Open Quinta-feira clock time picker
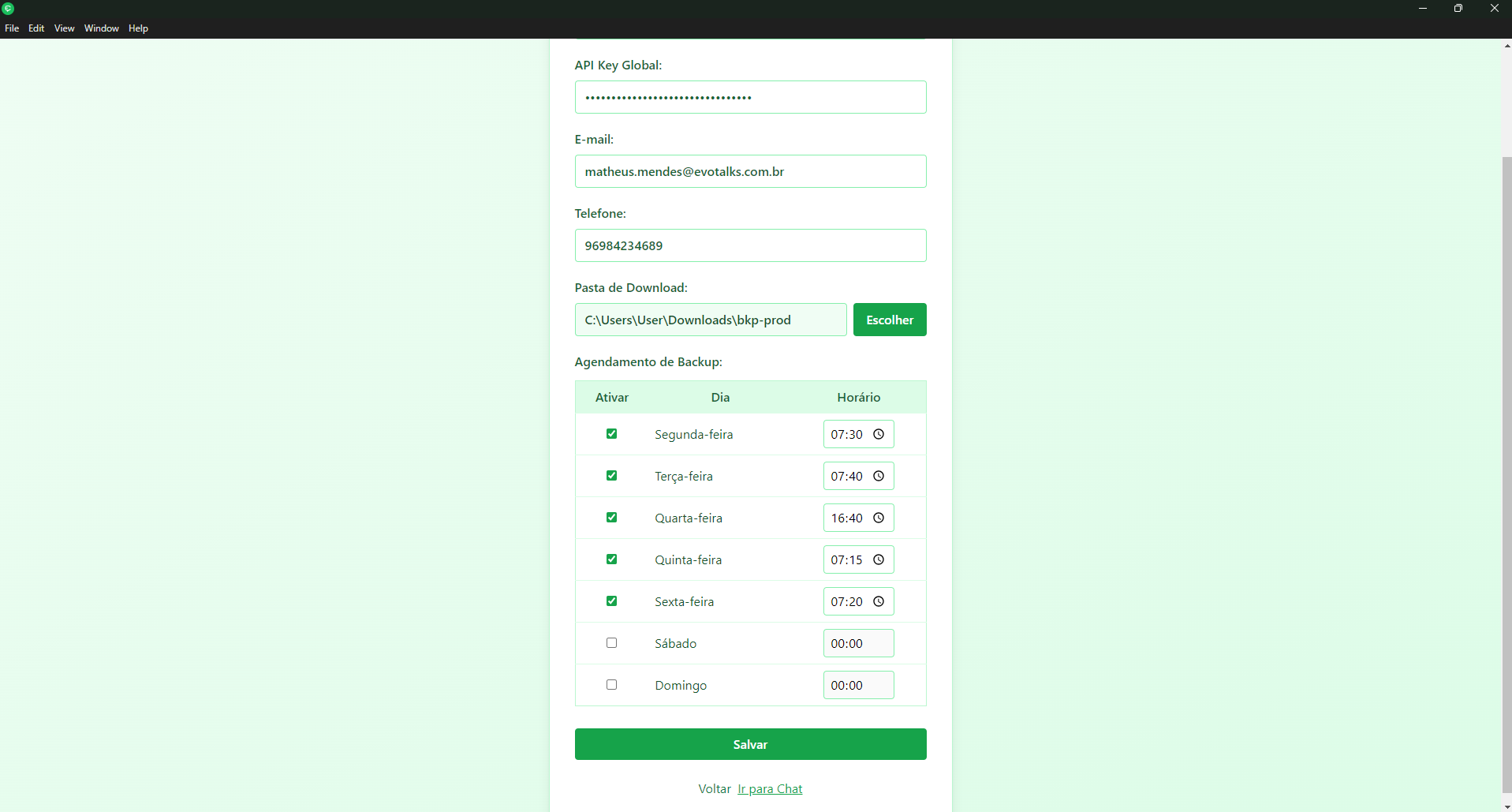The width and height of the screenshot is (1512, 812). point(878,559)
